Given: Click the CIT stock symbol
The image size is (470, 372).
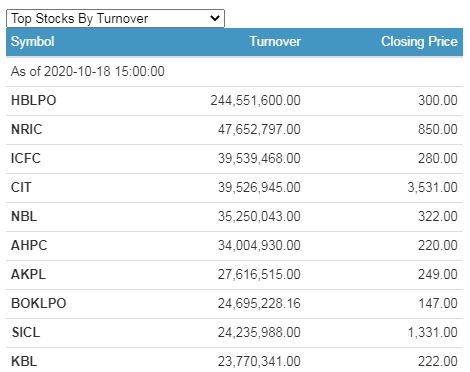Looking at the screenshot, I should pyautogui.click(x=21, y=187).
